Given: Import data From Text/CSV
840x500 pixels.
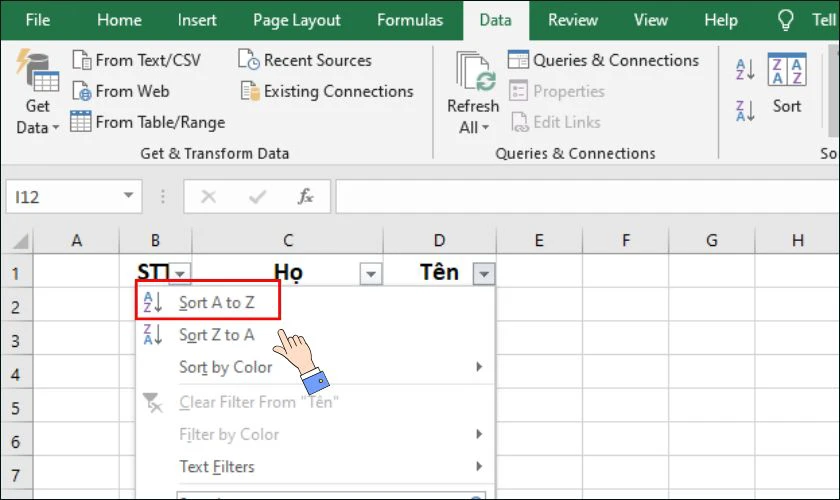Looking at the screenshot, I should tap(137, 60).
